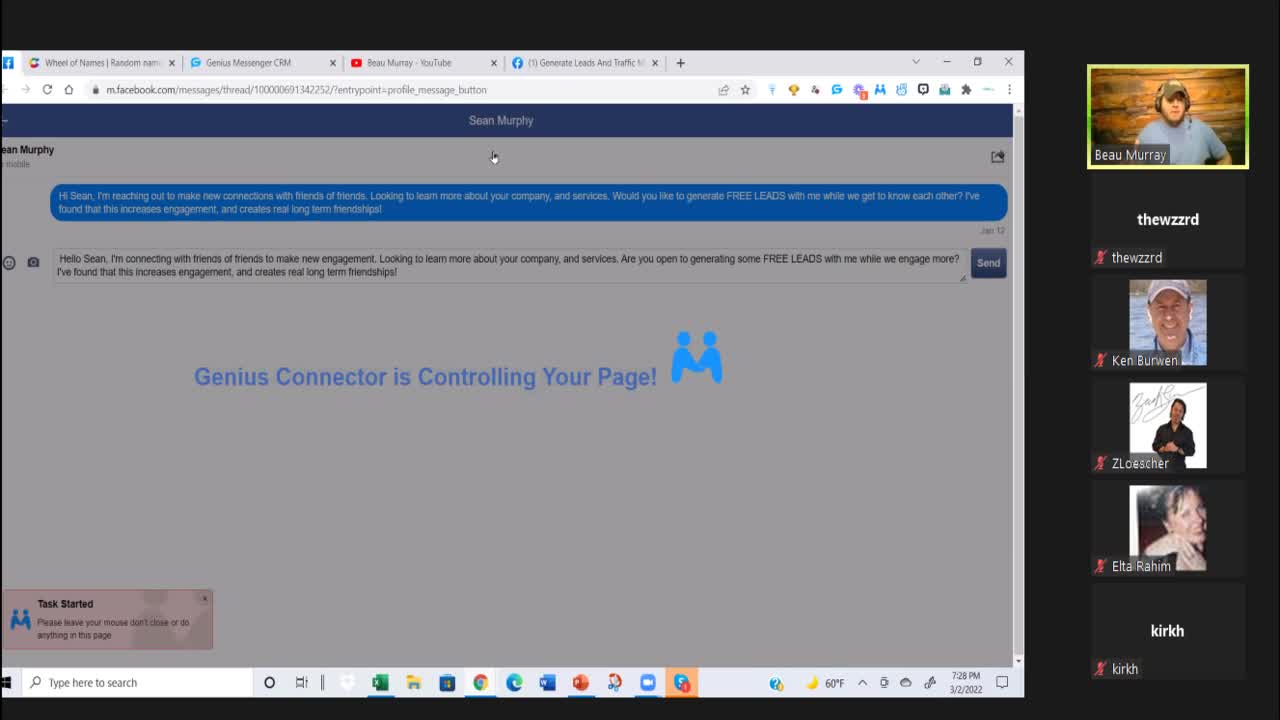Share this page from the address bar
This screenshot has width=1280, height=720.
[723, 90]
